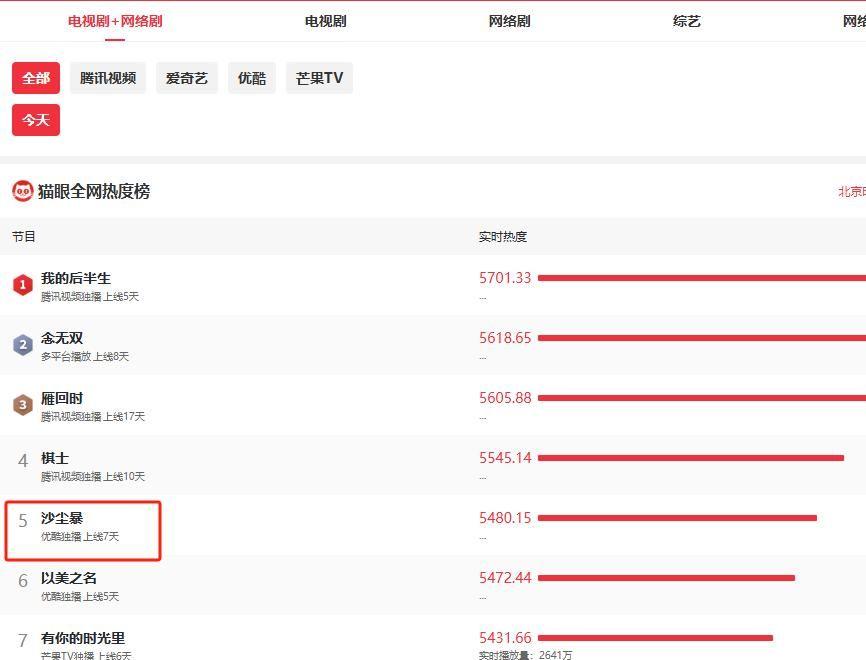Click 实时播放量 2641万 text
Viewport: 866px width, 660px height.
tap(525, 654)
